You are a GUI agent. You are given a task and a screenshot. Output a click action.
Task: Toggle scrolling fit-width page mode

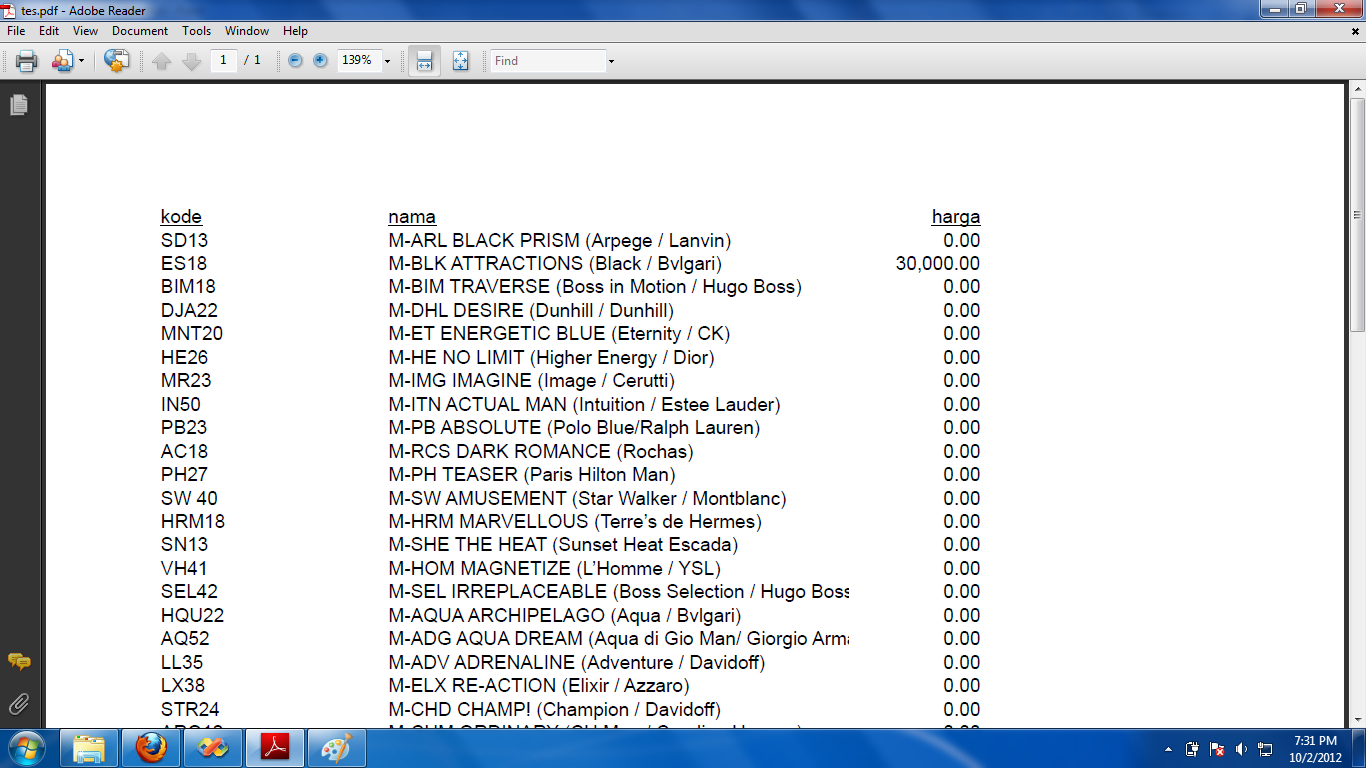(424, 61)
